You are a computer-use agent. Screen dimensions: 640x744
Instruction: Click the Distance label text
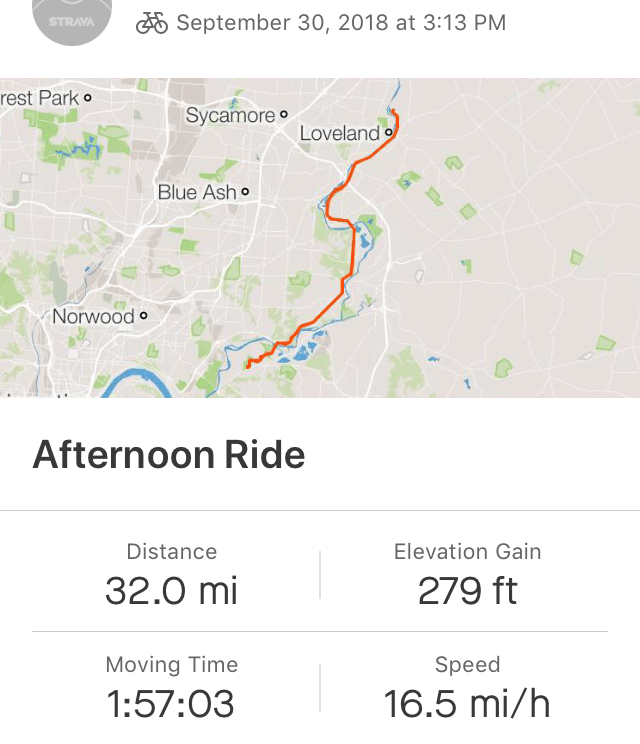[172, 551]
